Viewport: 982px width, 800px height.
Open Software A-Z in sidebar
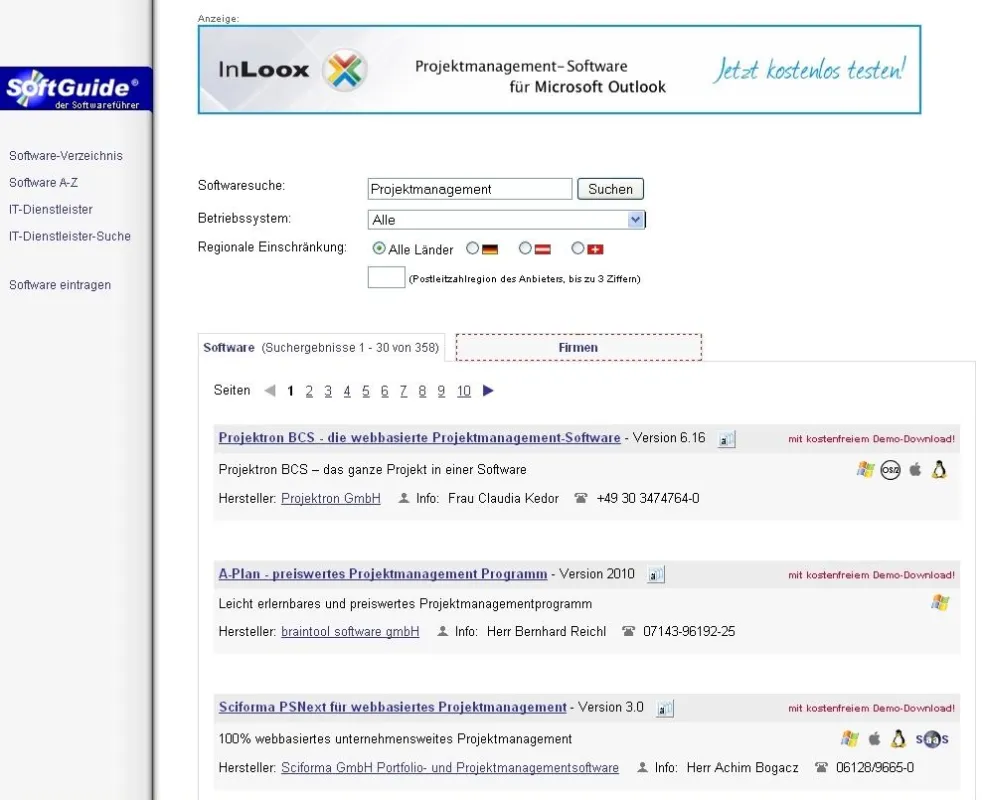pyautogui.click(x=43, y=183)
